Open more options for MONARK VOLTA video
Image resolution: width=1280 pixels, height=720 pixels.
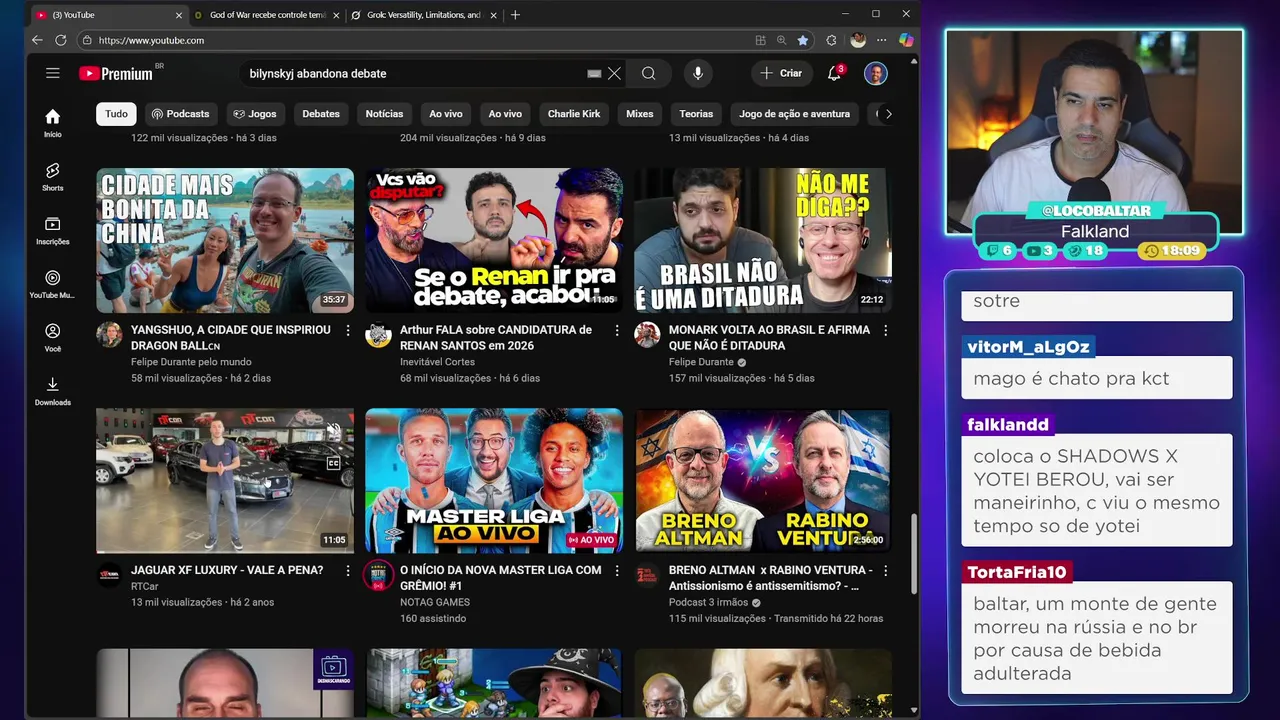885,330
